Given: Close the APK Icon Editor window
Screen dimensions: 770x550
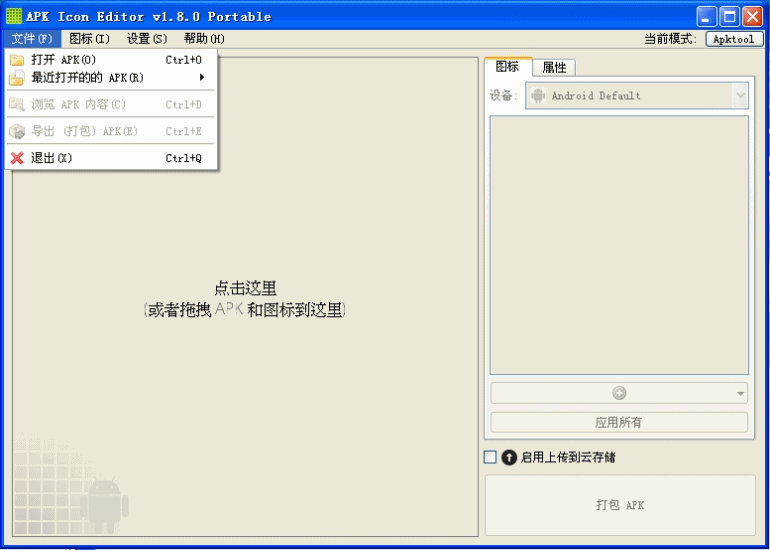Looking at the screenshot, I should click(x=752, y=17).
